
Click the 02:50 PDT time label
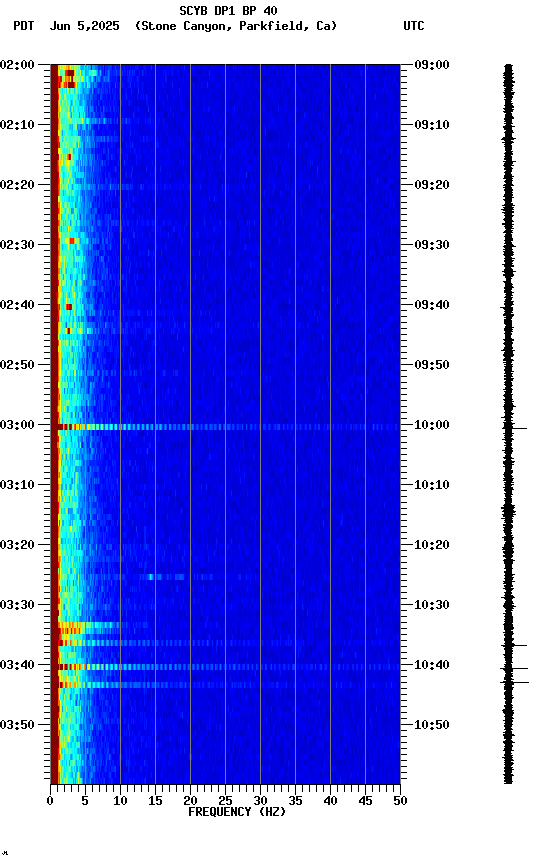tap(17, 365)
